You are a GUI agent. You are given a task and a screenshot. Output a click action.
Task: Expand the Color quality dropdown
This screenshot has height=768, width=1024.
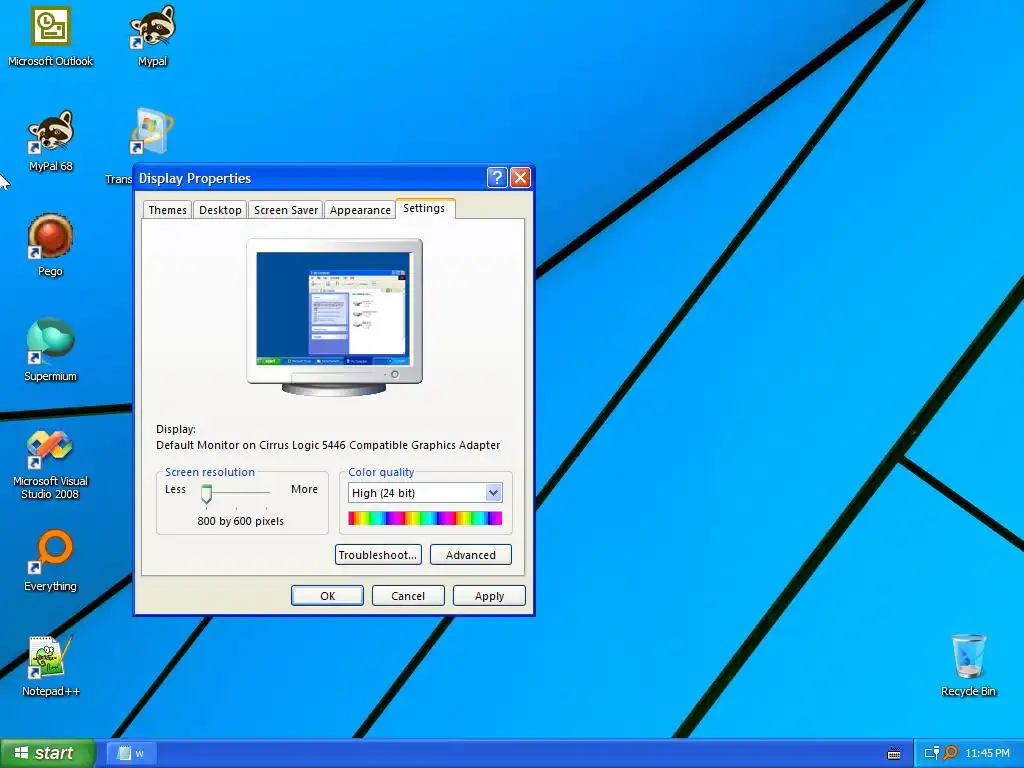[x=494, y=492]
